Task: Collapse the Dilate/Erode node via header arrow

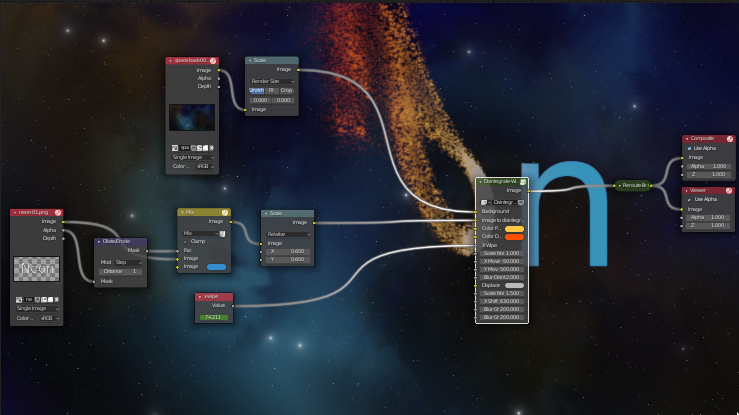Action: coord(99,242)
